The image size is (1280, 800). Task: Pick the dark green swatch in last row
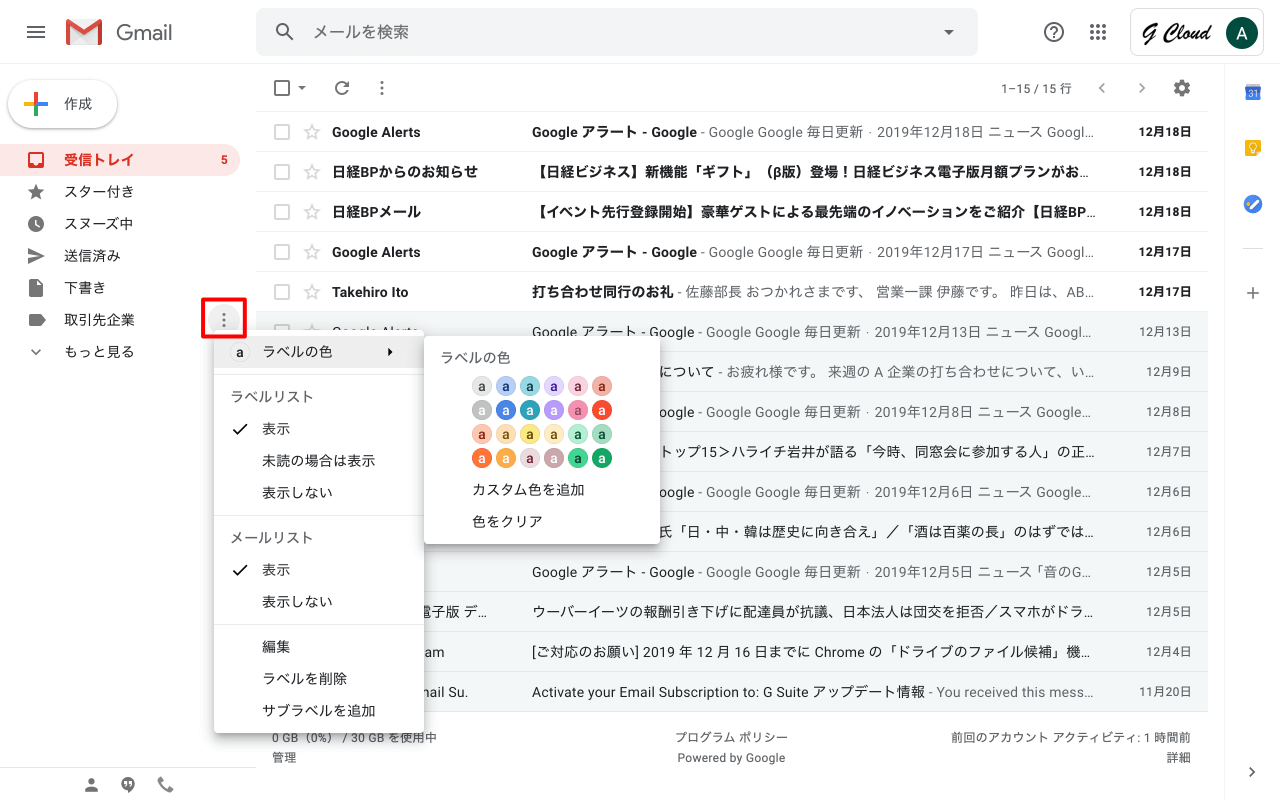tap(602, 458)
